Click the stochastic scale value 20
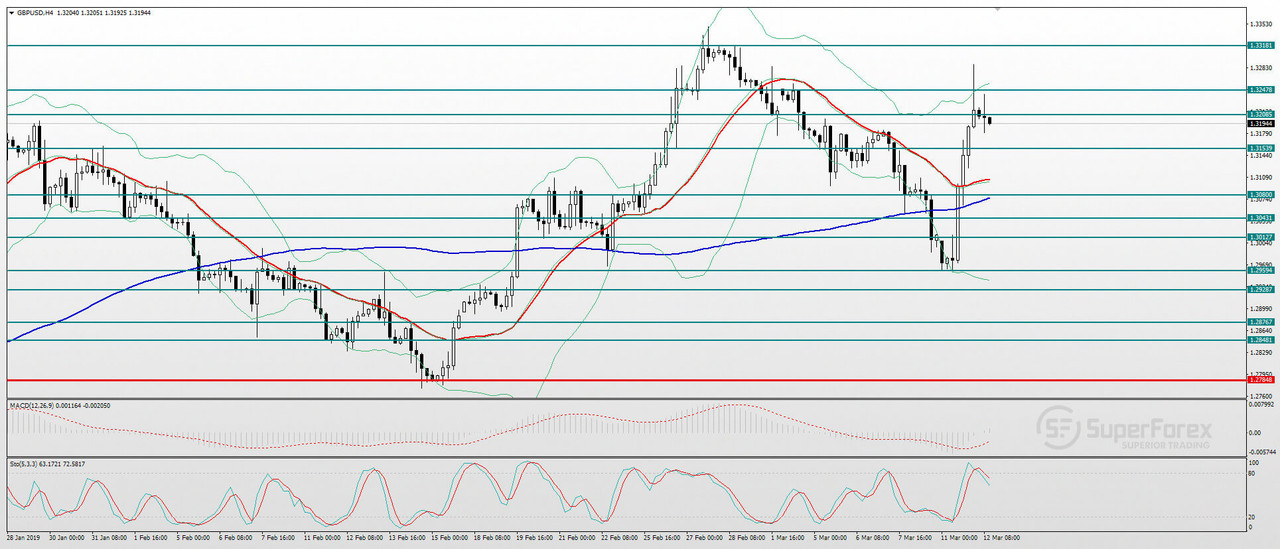The width and height of the screenshot is (1280, 549). (x=1254, y=517)
